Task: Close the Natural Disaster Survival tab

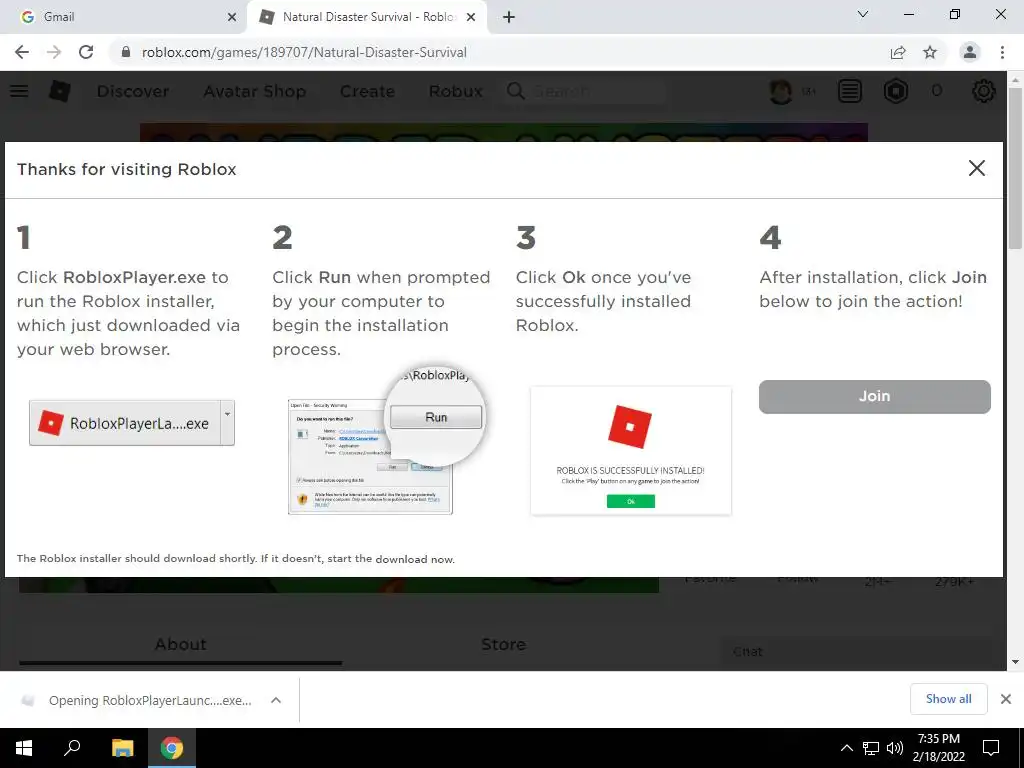Action: point(471,18)
